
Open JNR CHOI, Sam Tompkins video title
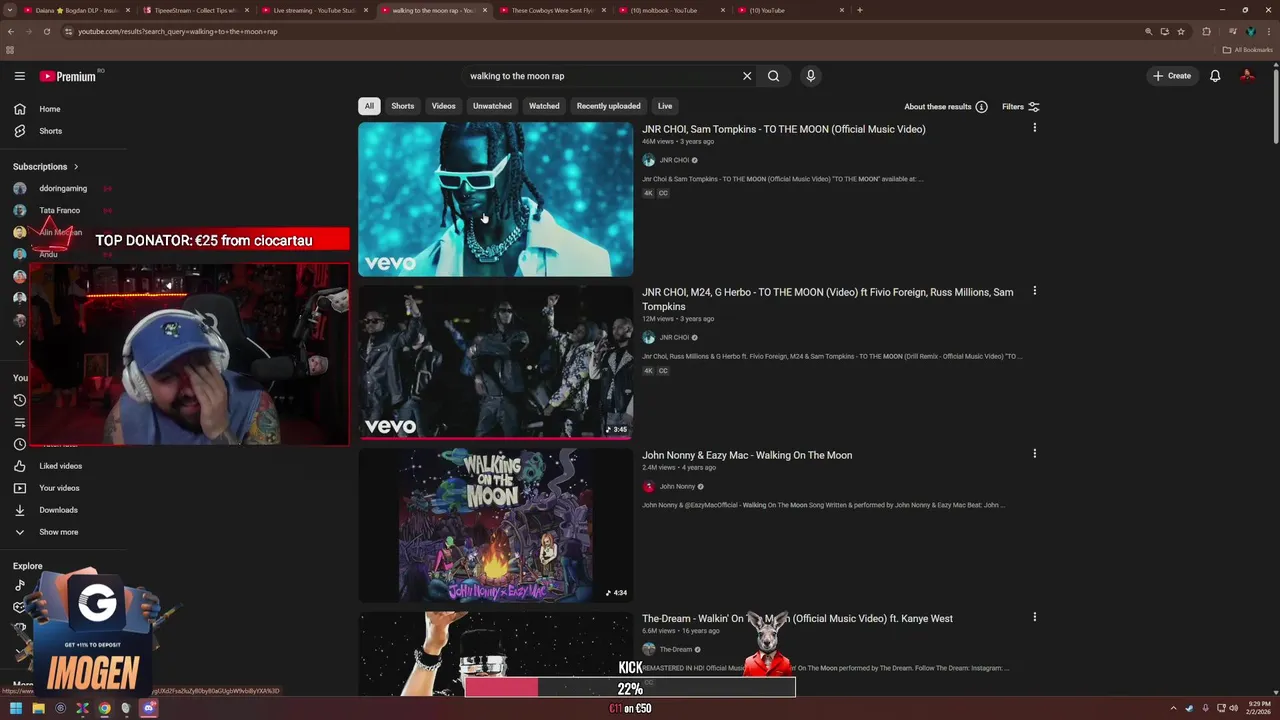tap(783, 129)
